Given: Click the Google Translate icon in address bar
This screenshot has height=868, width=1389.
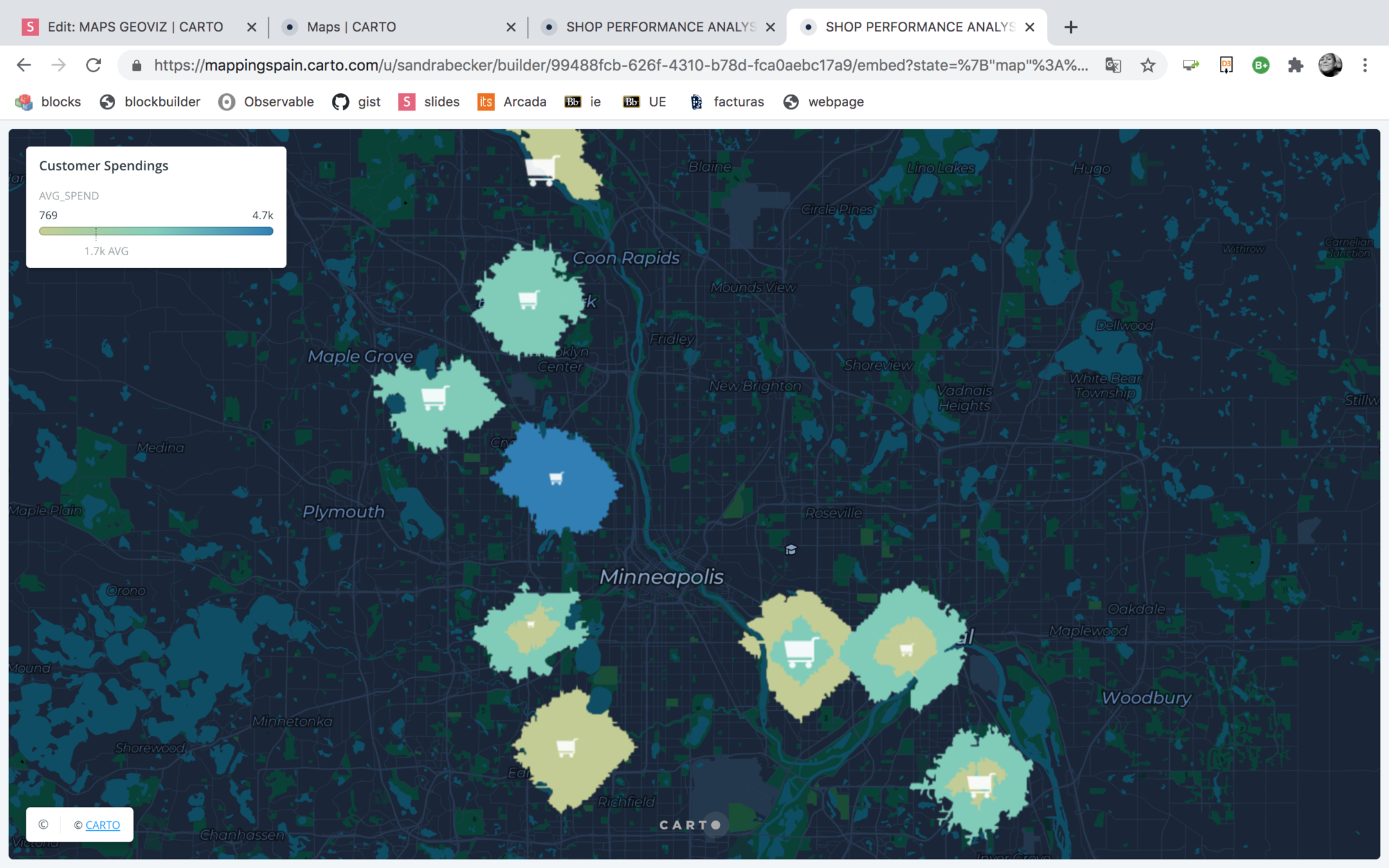Looking at the screenshot, I should pos(1113,65).
